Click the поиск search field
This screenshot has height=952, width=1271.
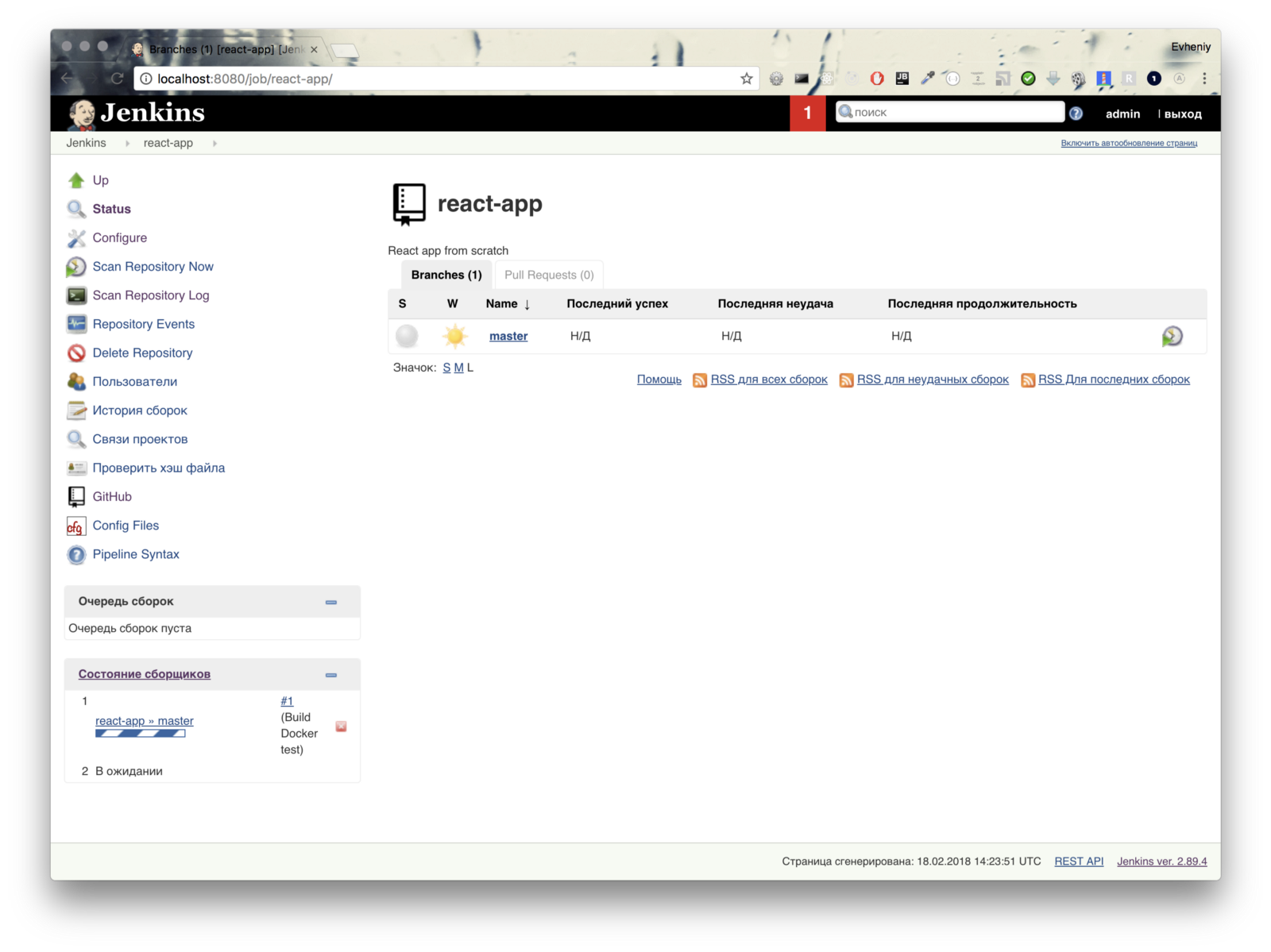[x=950, y=112]
